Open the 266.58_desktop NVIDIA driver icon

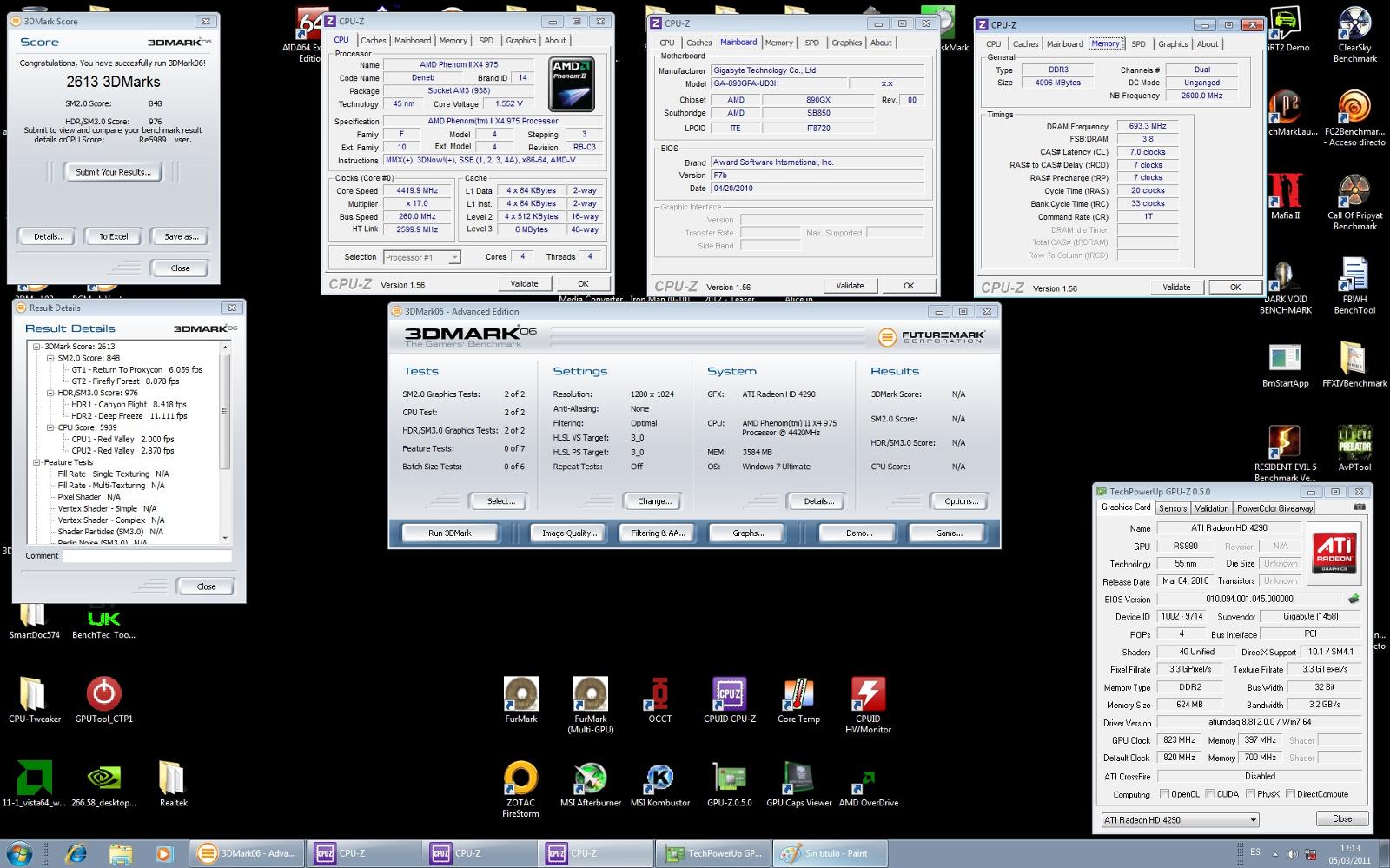[104, 785]
